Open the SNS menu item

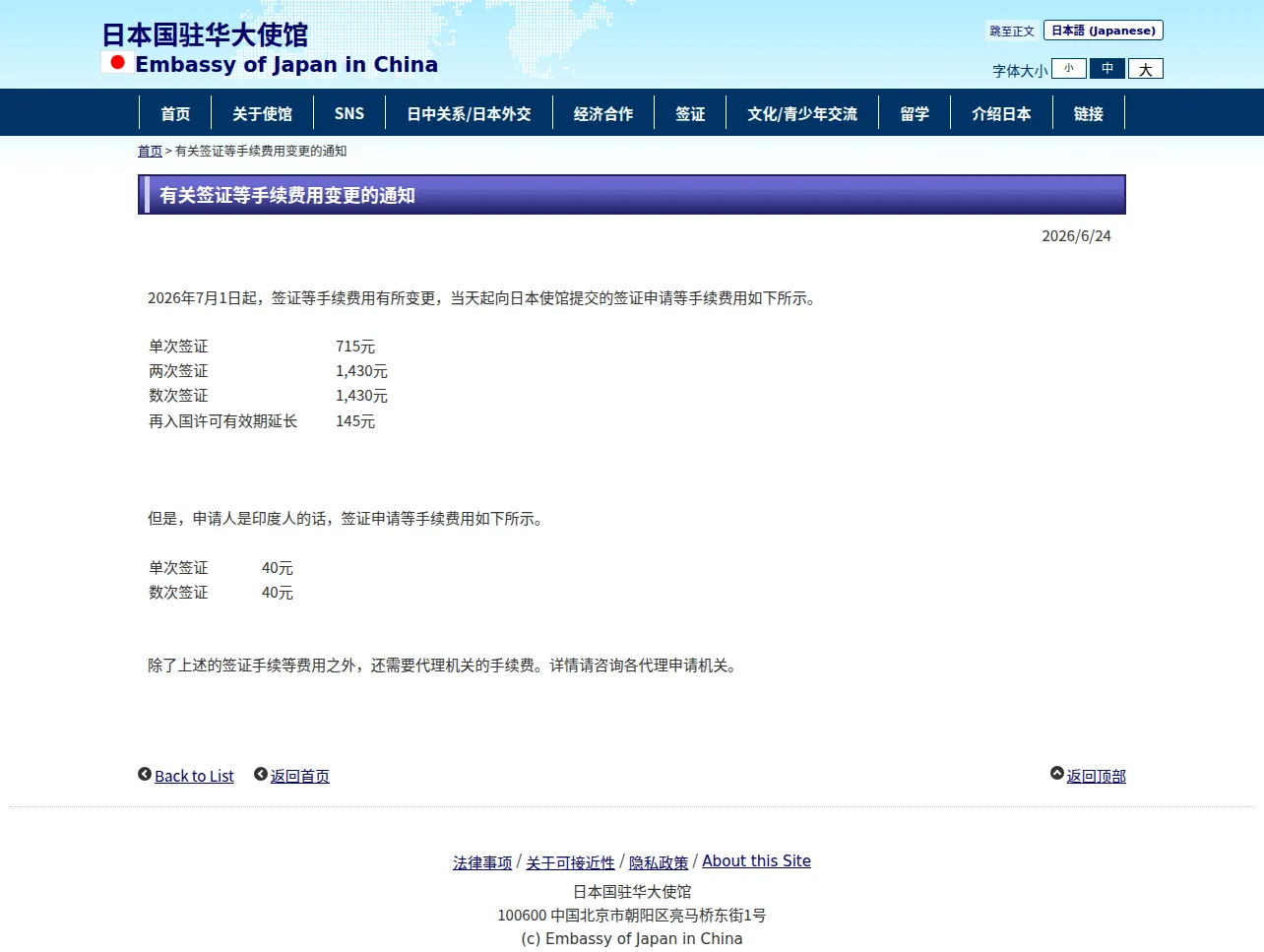(349, 113)
